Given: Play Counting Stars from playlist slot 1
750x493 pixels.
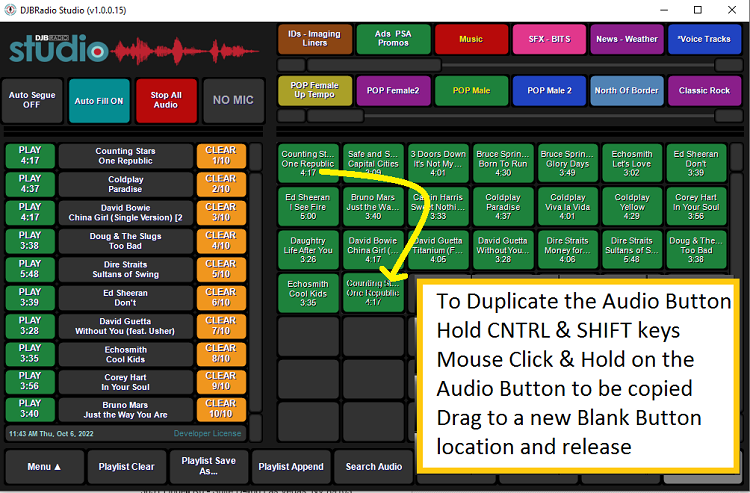Looking at the screenshot, I should coord(30,156).
